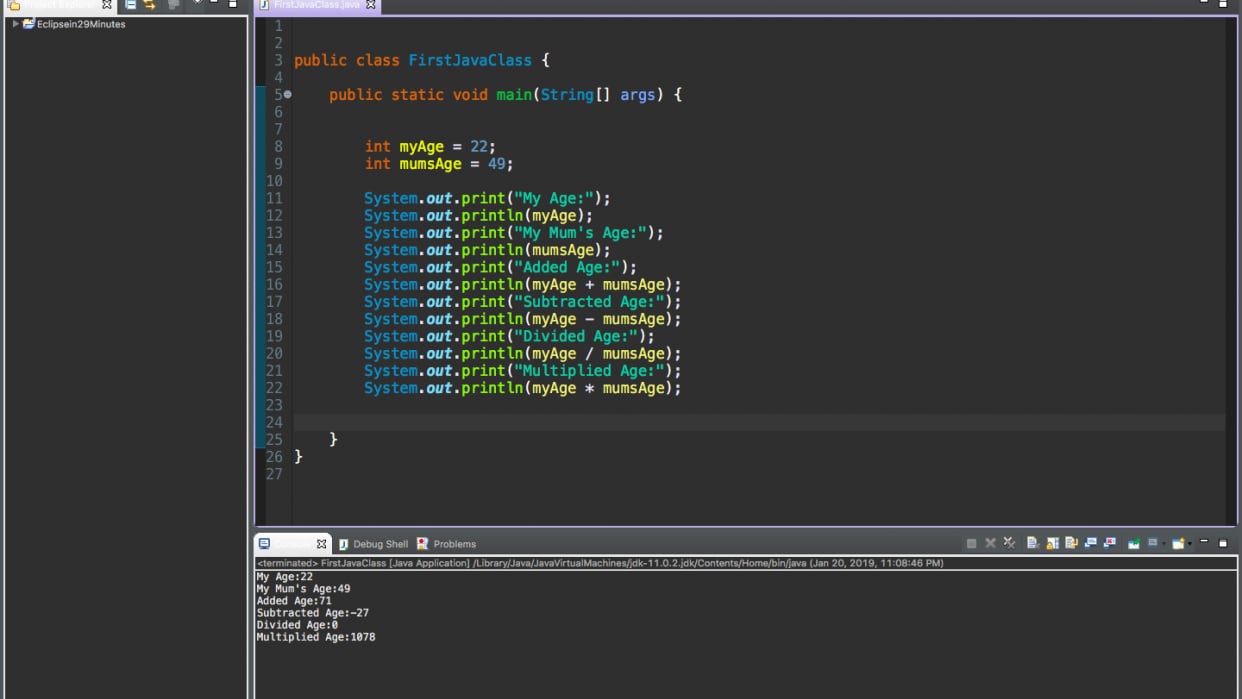1242x699 pixels.
Task: Click the Java file icon on editor tab
Action: point(265,5)
